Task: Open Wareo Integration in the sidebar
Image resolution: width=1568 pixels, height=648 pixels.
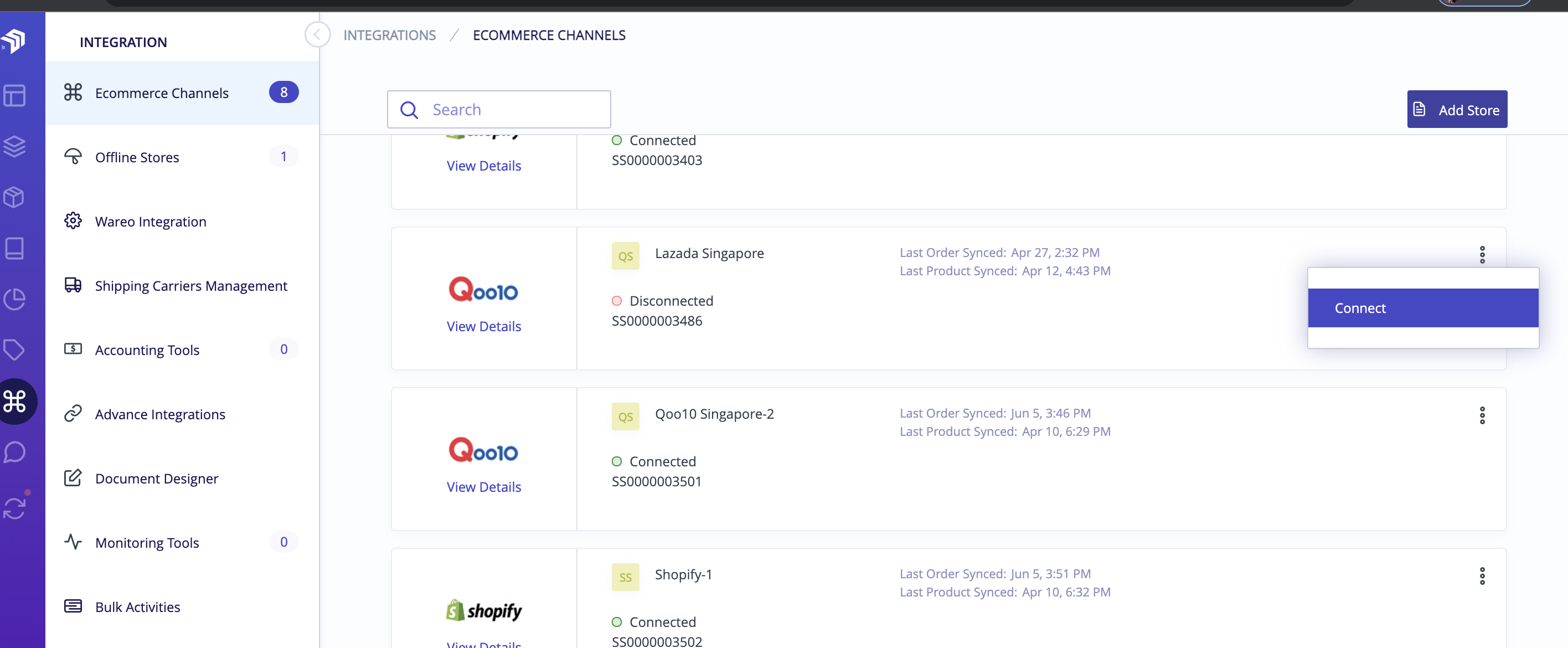Action: tap(182, 222)
